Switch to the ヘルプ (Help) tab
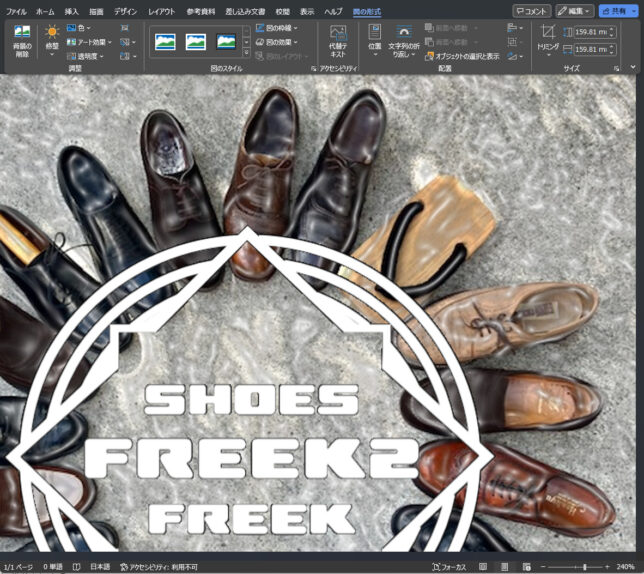 [333, 11]
